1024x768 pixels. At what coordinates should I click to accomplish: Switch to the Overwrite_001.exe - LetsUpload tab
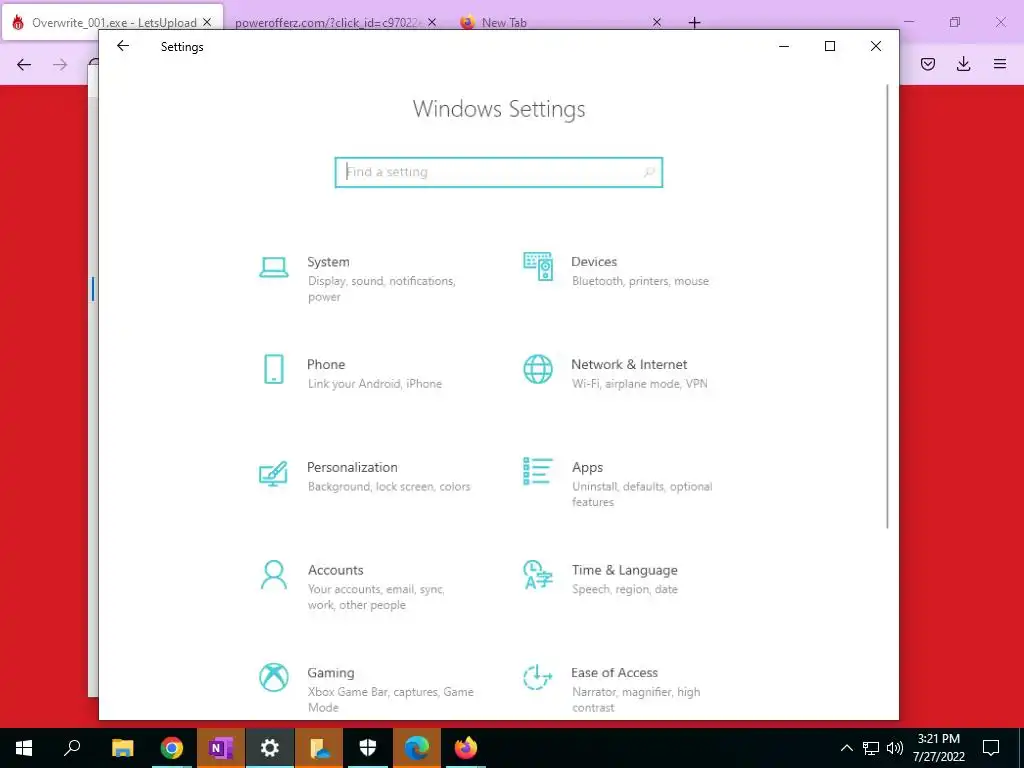(x=113, y=22)
